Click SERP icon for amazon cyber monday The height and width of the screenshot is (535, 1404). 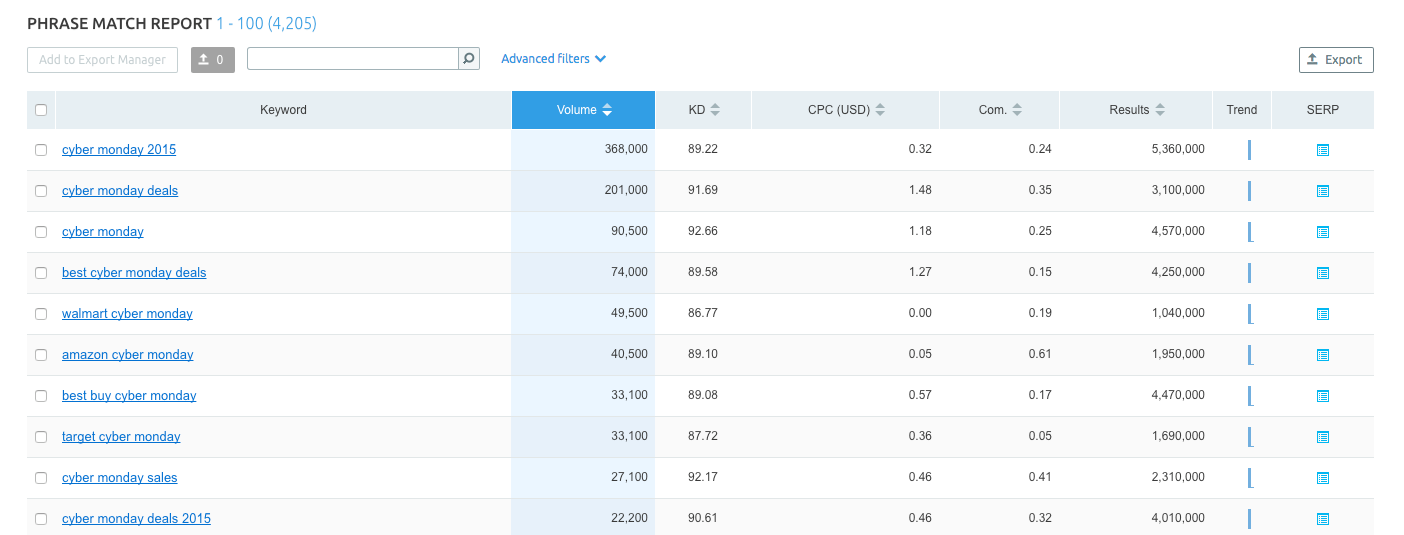point(1322,355)
